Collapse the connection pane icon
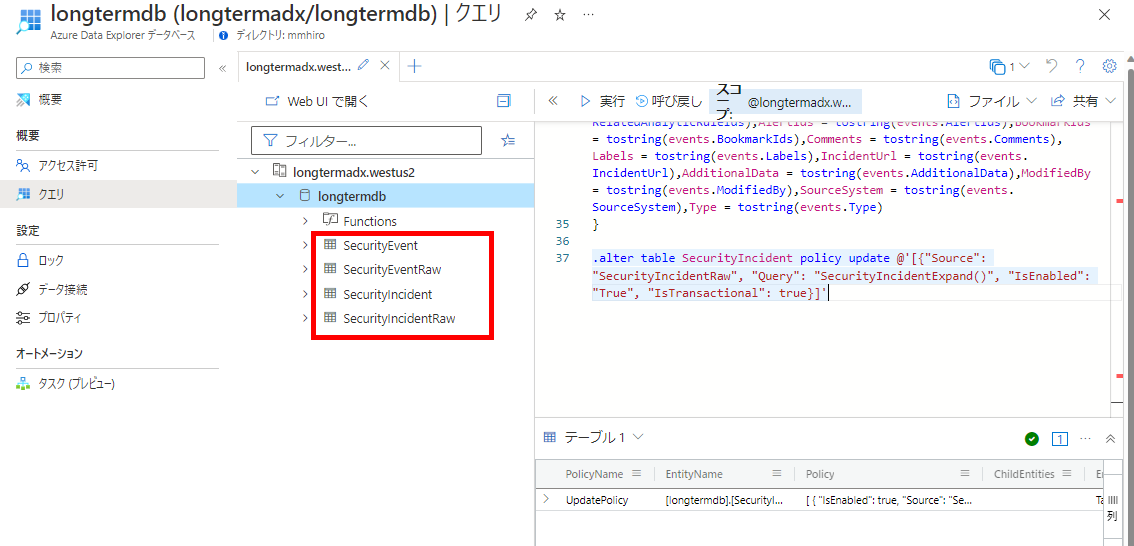Screen dimensions: 1134x546 click(504, 101)
